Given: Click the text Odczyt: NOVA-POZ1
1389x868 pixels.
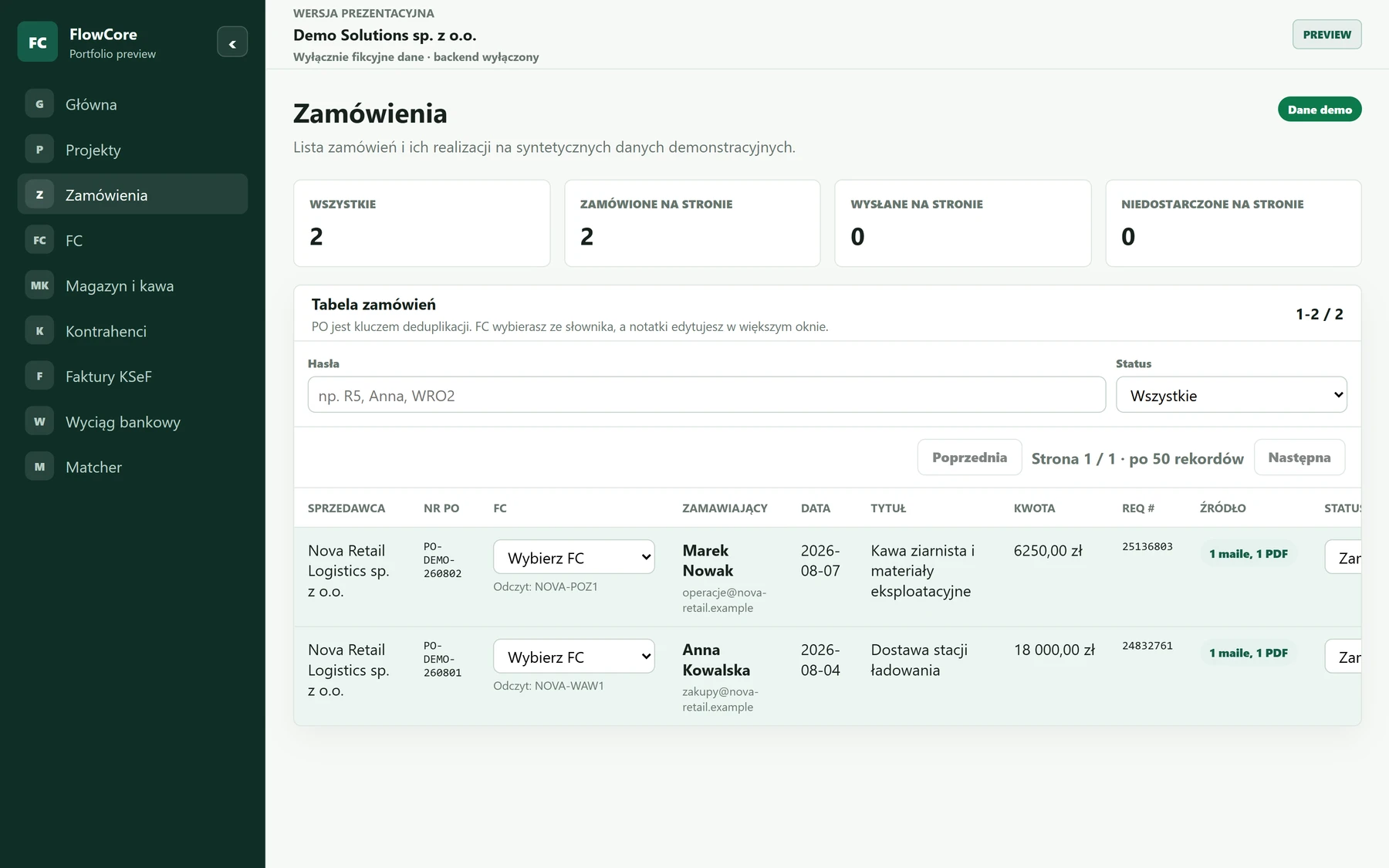Looking at the screenshot, I should (546, 586).
